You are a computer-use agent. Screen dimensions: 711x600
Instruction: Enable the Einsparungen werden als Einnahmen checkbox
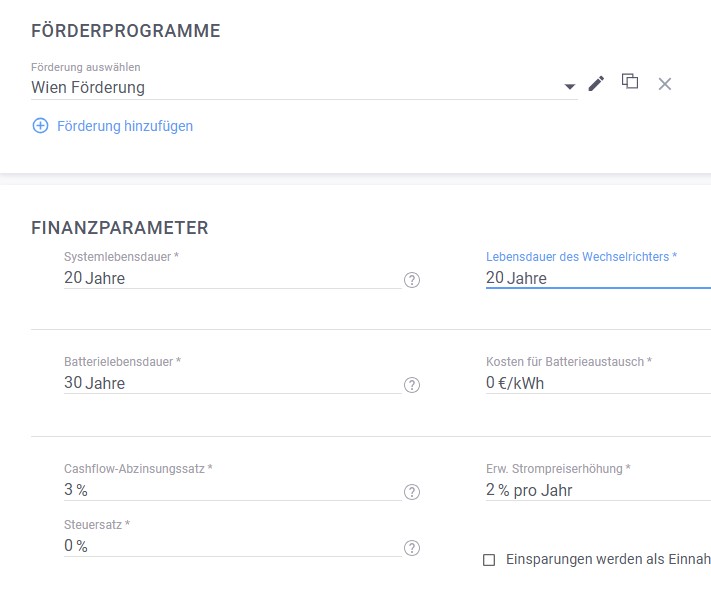[489, 560]
